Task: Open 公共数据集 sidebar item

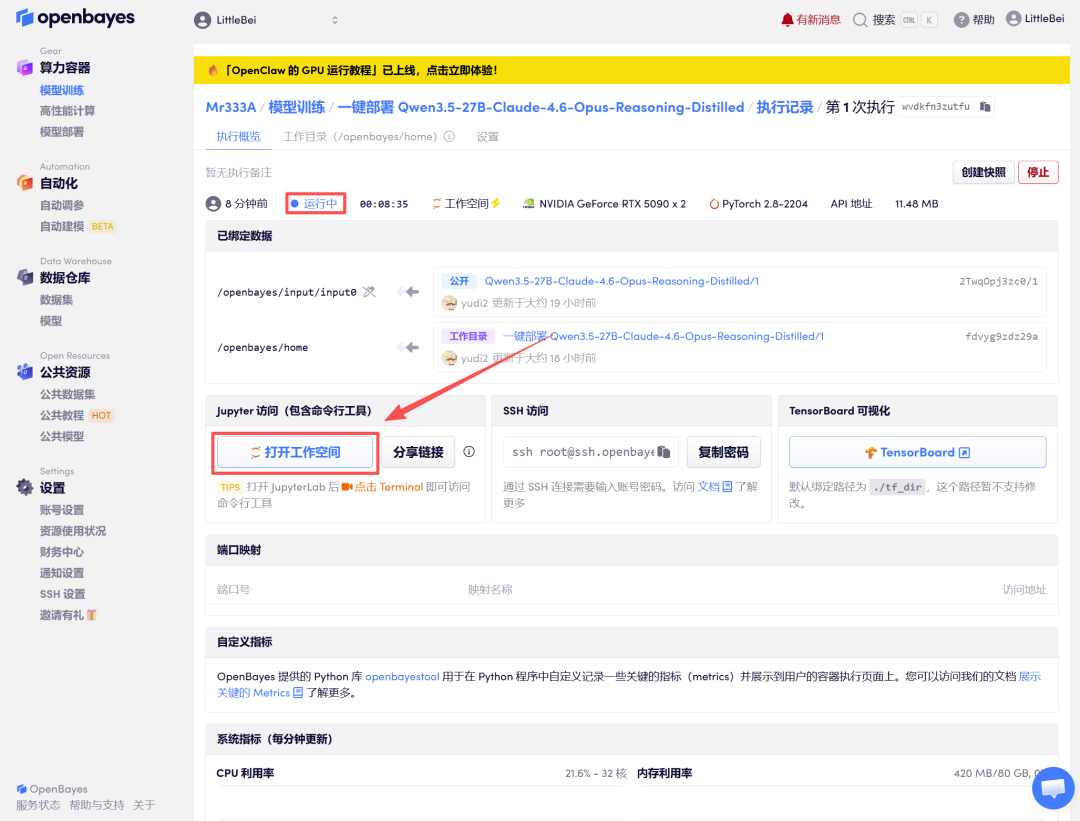Action: [68, 394]
